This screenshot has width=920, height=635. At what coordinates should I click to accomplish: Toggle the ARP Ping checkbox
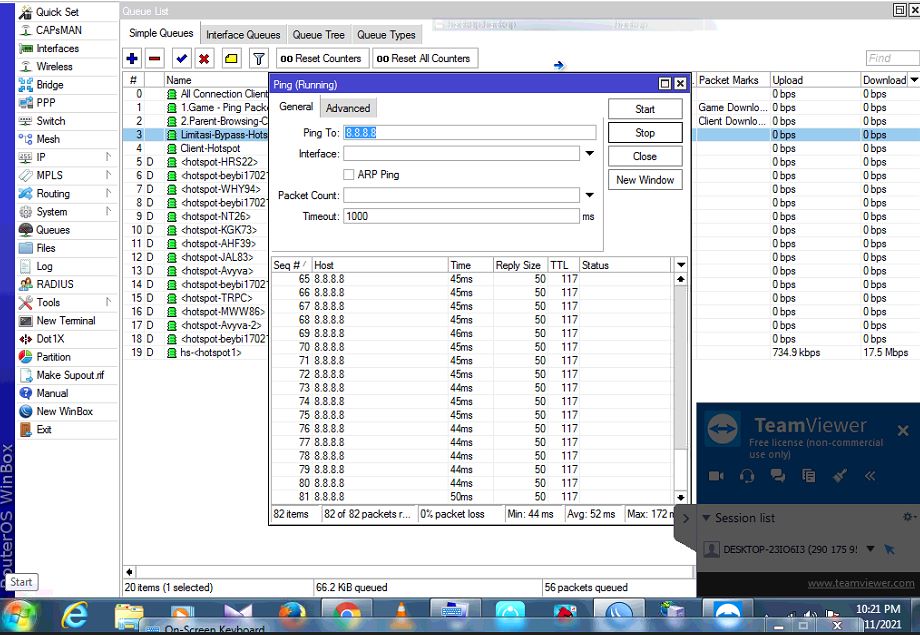pos(349,175)
